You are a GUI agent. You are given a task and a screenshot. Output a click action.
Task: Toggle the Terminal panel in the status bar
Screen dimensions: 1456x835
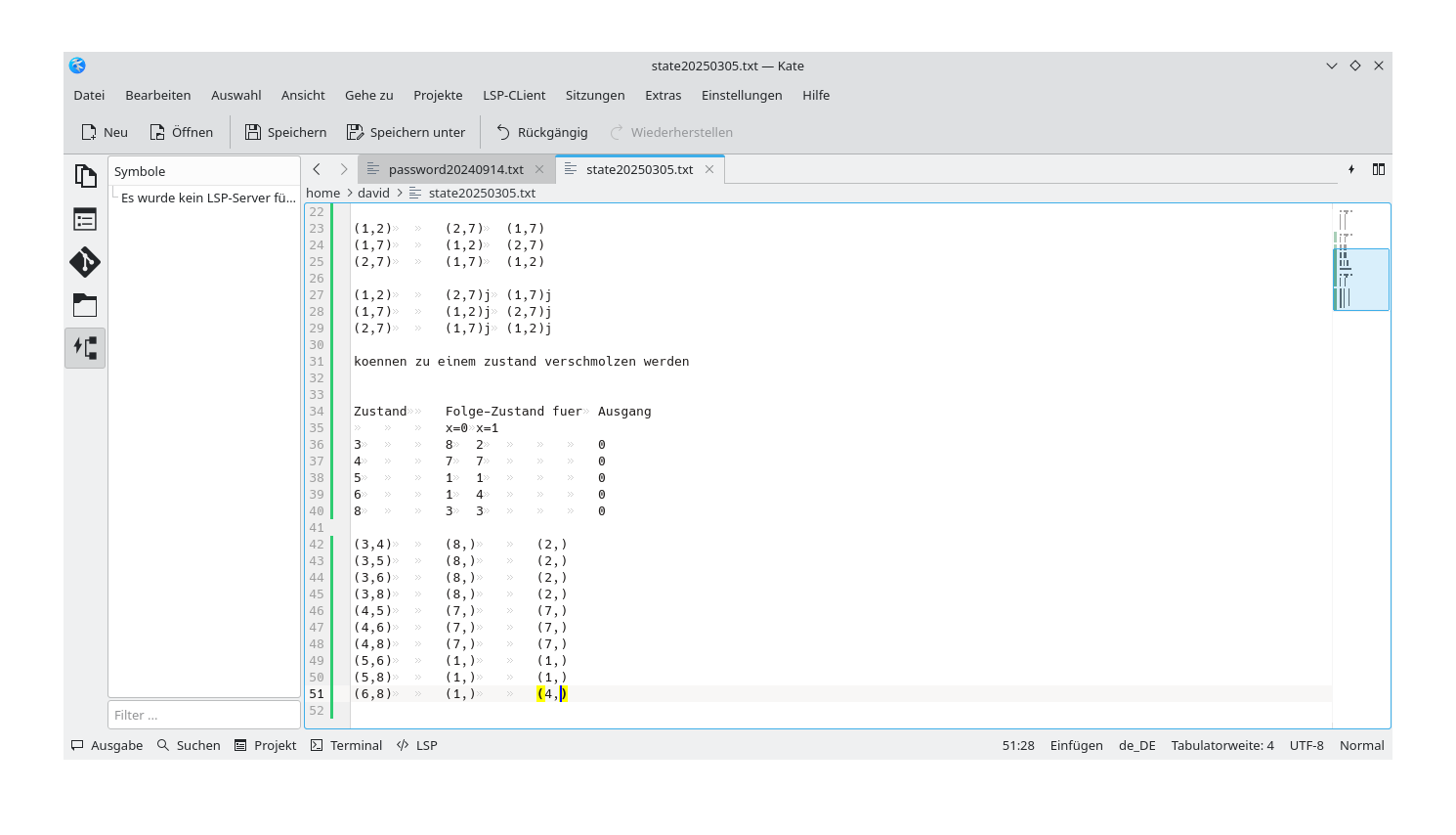[x=345, y=745]
